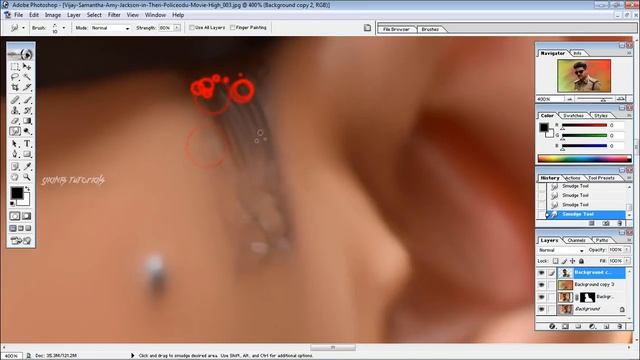Viewport: 640px width, 360px height.
Task: Select the History Brush tool
Action: 27,110
